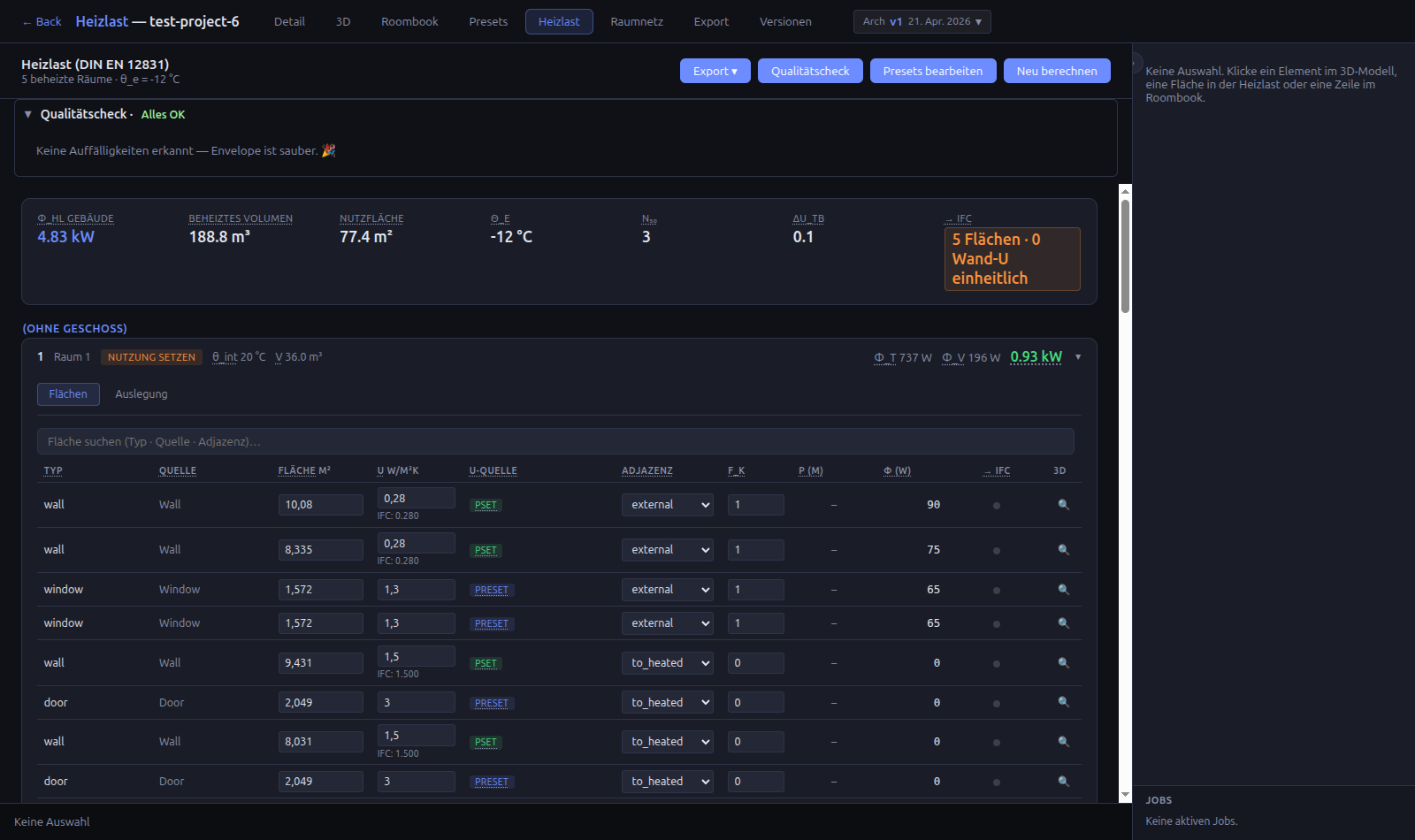Open 3D view for the 8,031 wall row
Screen dimensions: 1415x840
1064,742
